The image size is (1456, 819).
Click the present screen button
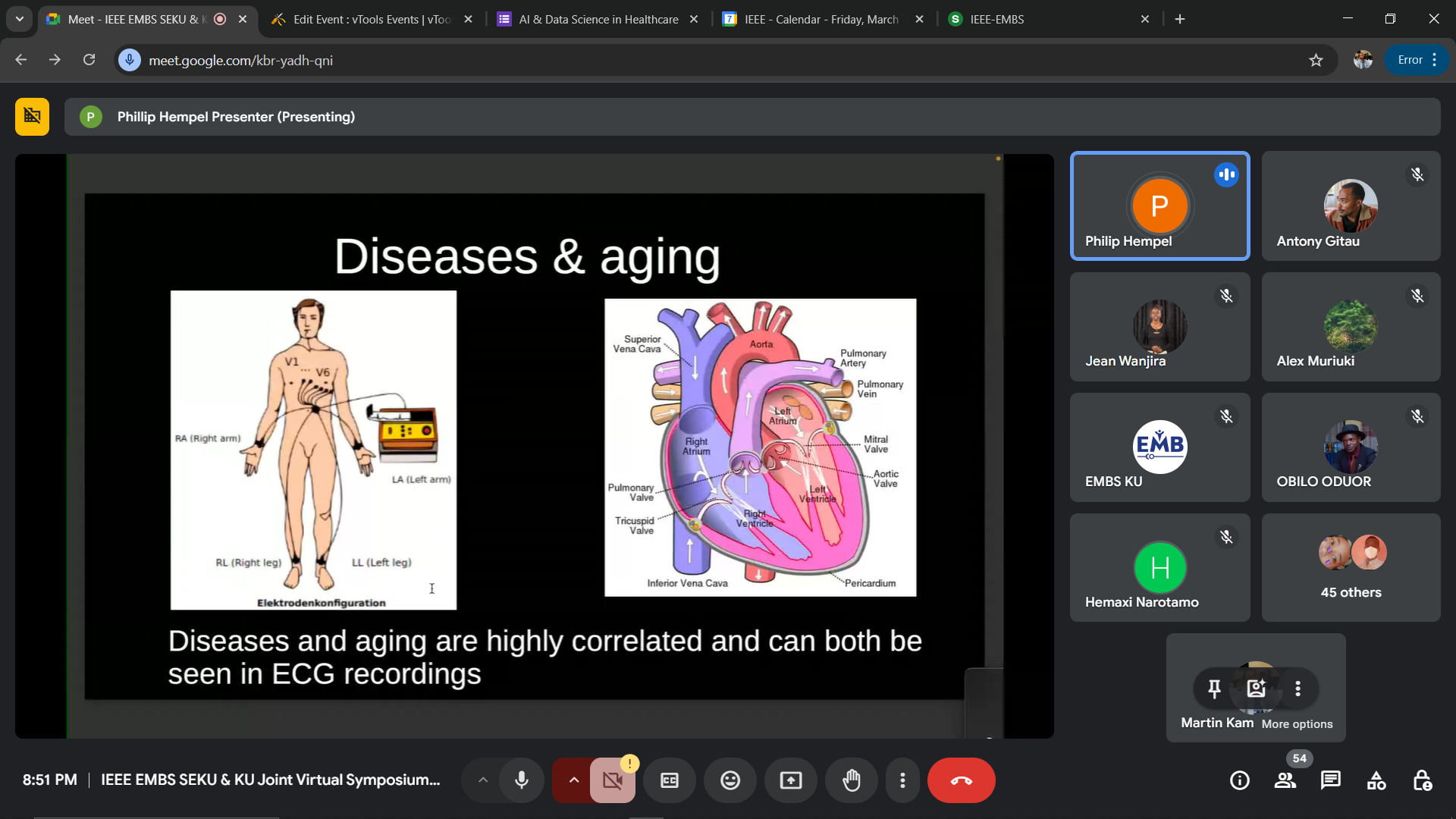click(790, 780)
